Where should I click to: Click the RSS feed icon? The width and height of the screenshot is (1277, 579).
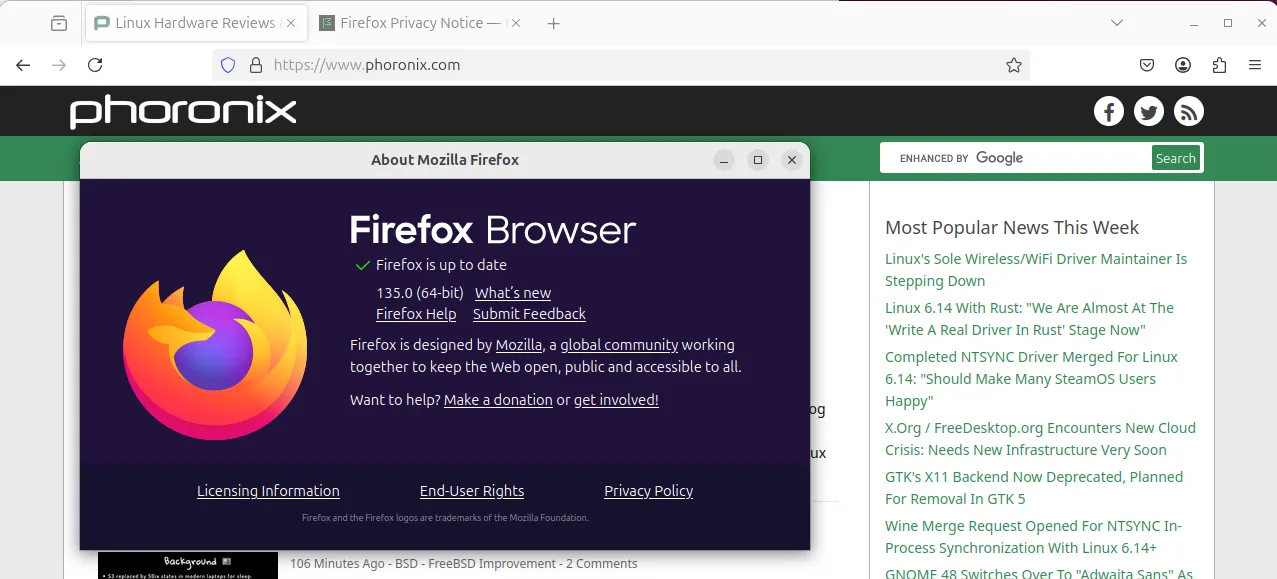(1188, 111)
